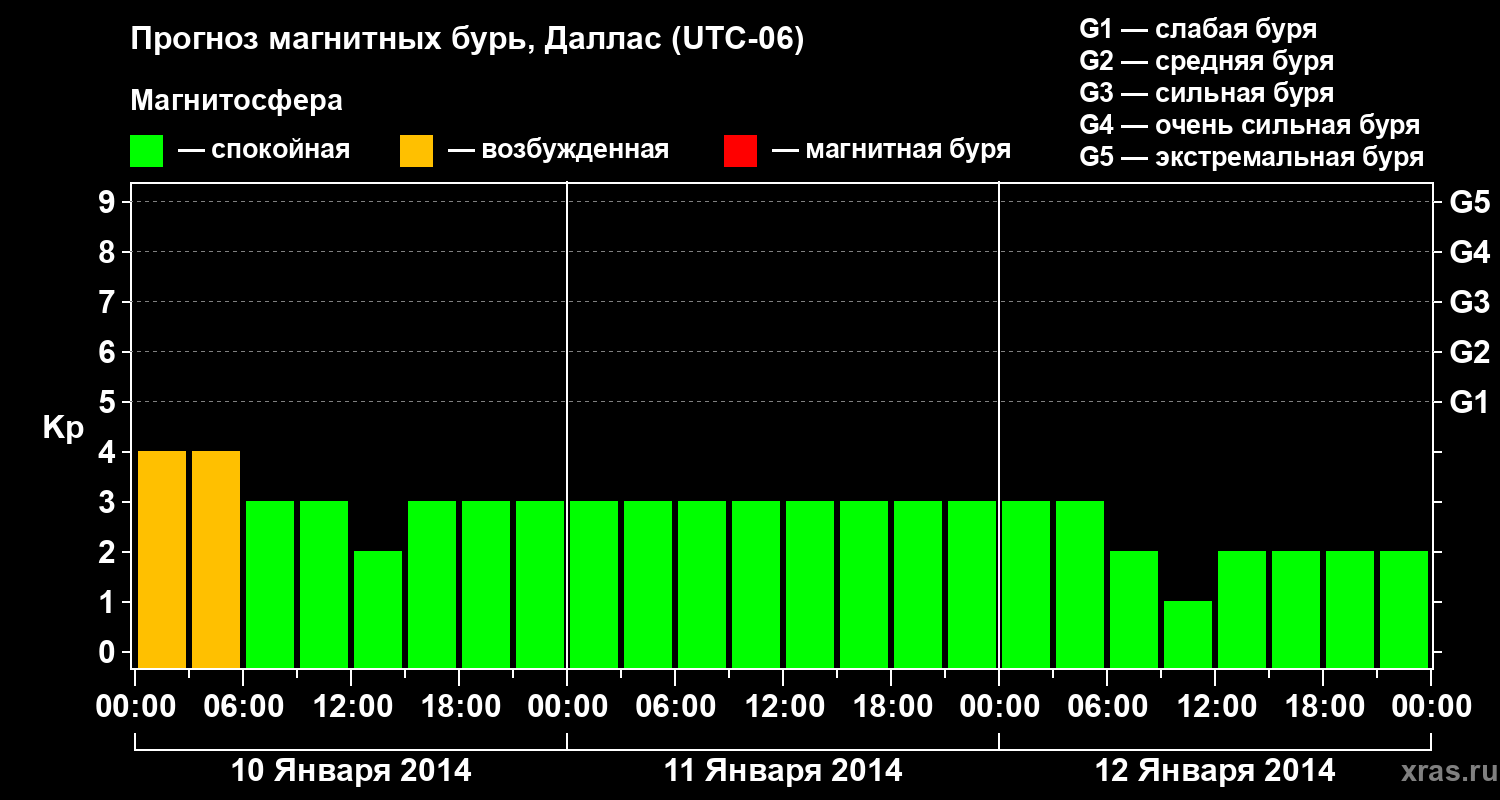The height and width of the screenshot is (800, 1500).
Task: Select 'G5 — экстремальная буря' legend line
Action: coord(1252,158)
